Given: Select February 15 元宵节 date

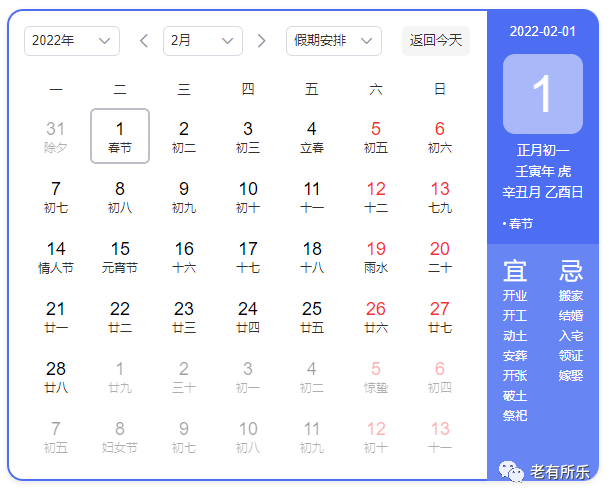Looking at the screenshot, I should click(x=120, y=257).
